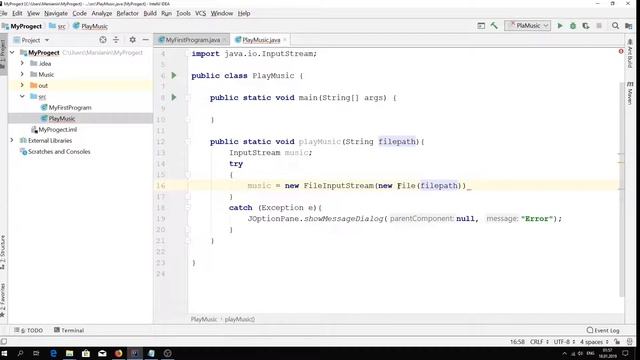
Task: Click the MyProgect breadcrumb in the navigation bar
Action: point(22,26)
